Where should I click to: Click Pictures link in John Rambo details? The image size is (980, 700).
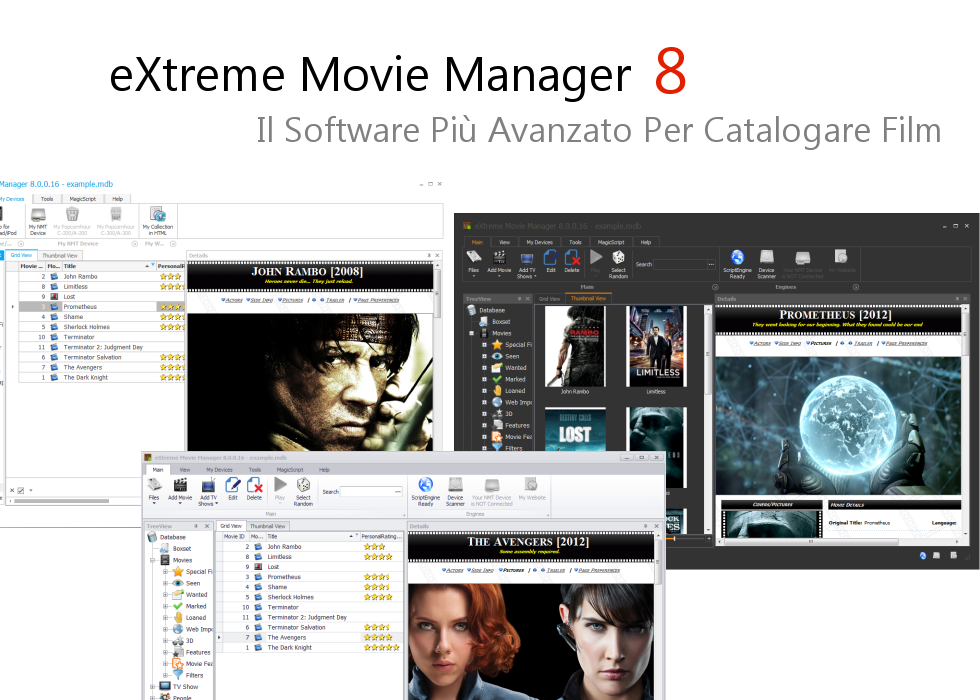coord(290,300)
